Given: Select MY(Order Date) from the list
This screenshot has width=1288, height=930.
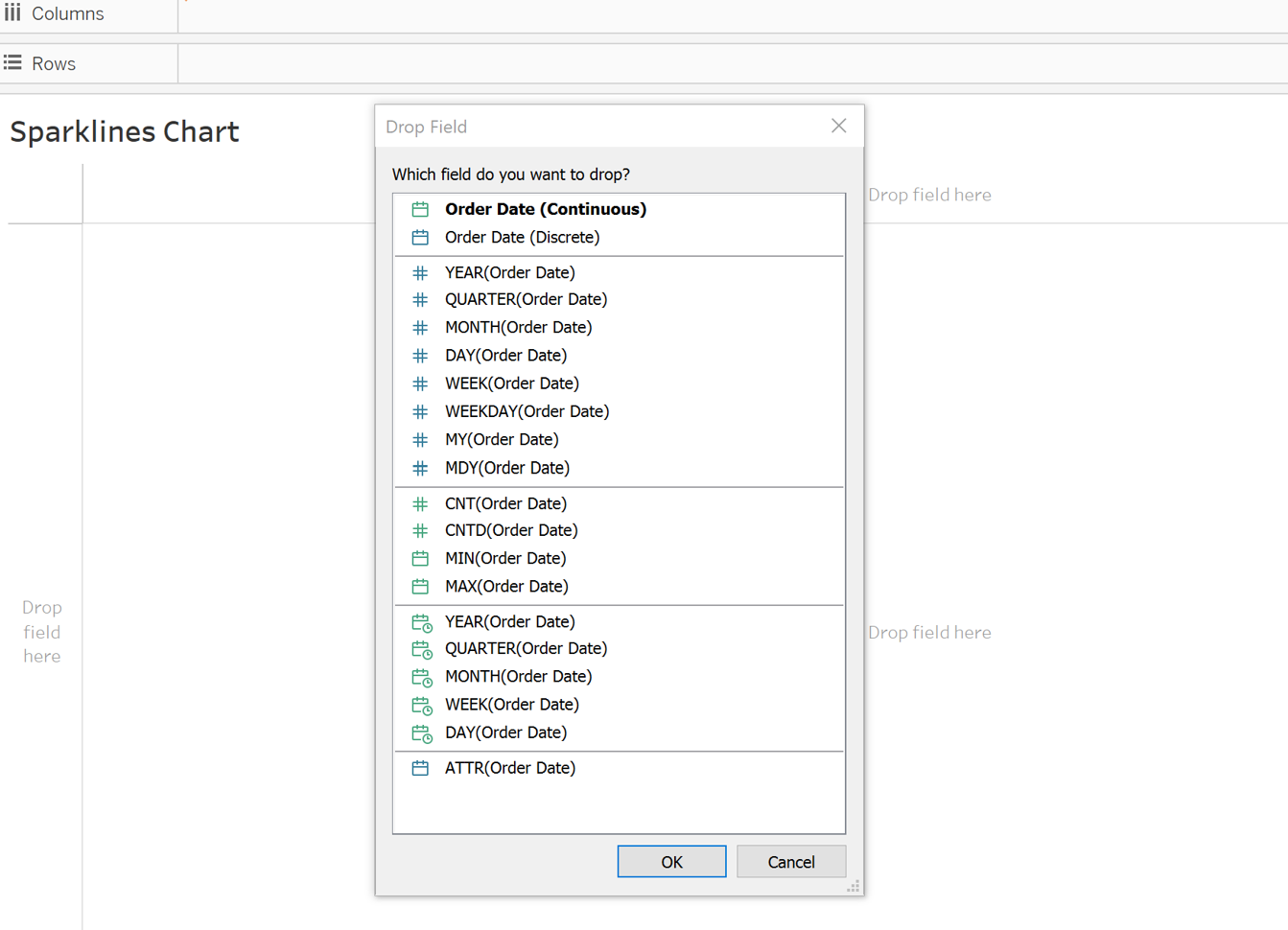Looking at the screenshot, I should [x=502, y=439].
